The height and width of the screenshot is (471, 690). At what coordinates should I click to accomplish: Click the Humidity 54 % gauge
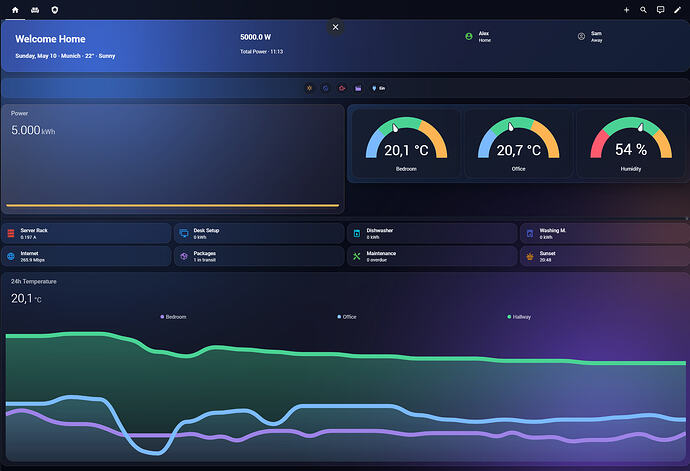631,144
